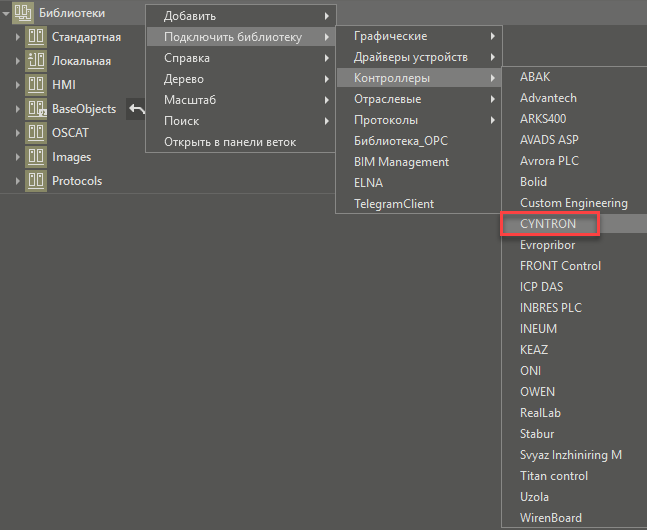The width and height of the screenshot is (647, 530).
Task: Click the back arrow icon beside BaseObjects
Action: (136, 109)
